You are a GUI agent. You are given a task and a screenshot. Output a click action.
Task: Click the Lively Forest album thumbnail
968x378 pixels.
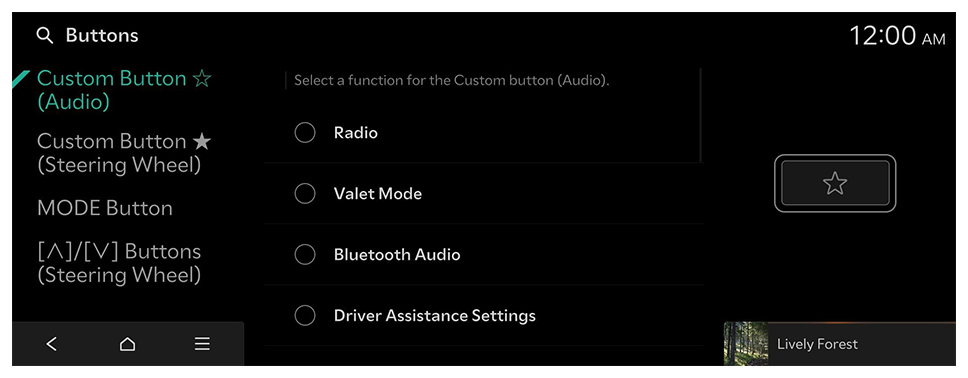tap(746, 344)
